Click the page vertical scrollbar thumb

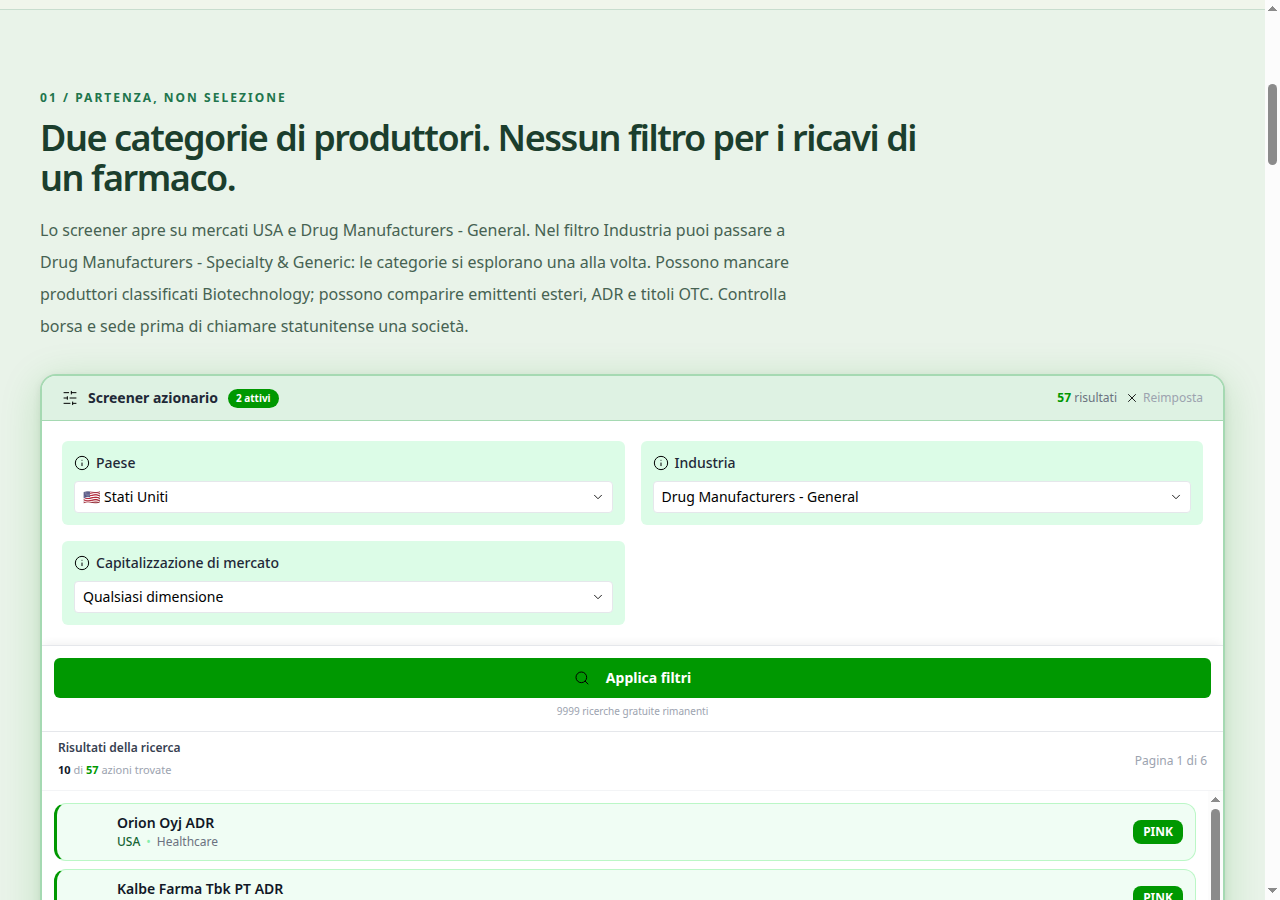1273,124
